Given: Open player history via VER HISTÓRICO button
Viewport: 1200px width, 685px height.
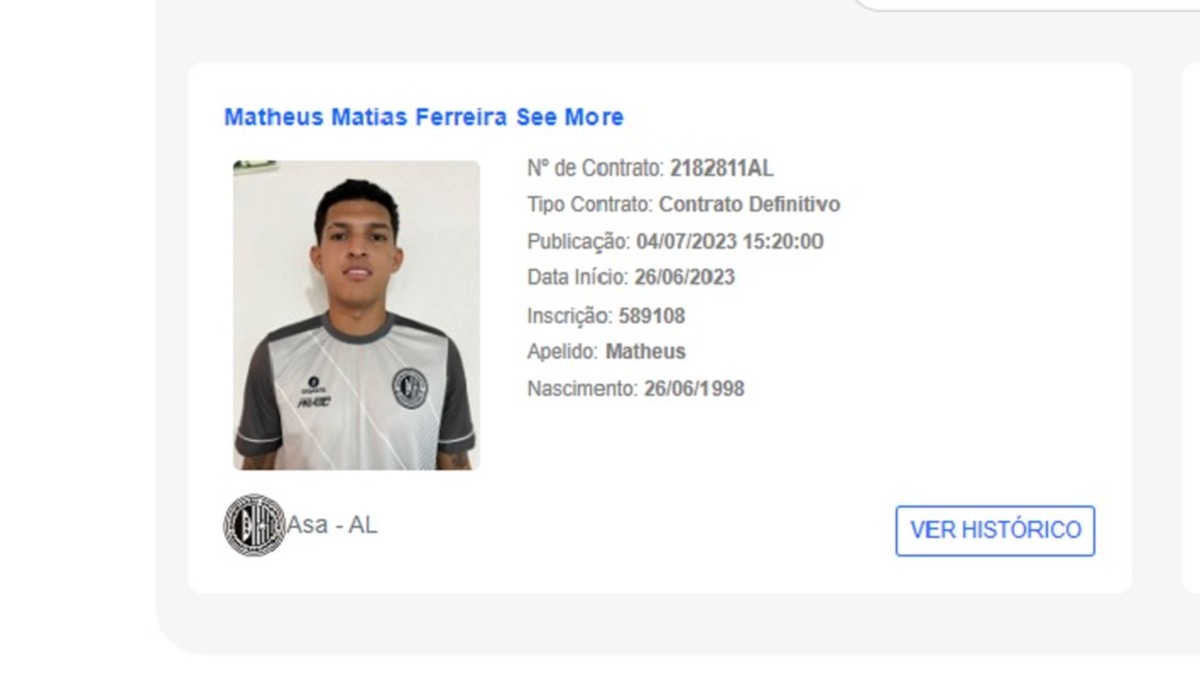Looking at the screenshot, I should [x=994, y=531].
